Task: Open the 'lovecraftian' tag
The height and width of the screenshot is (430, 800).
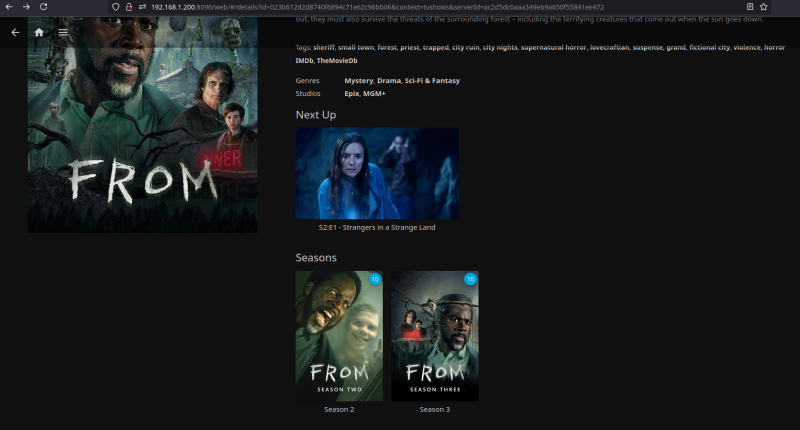Action: pos(610,47)
